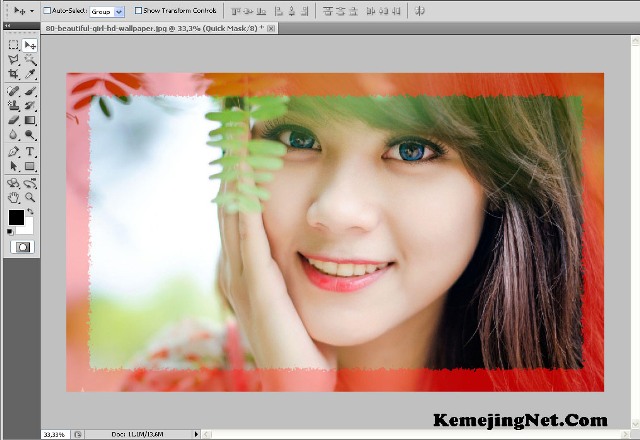Viewport: 640px width, 440px height.
Task: Align right edges
Action: 304,11
